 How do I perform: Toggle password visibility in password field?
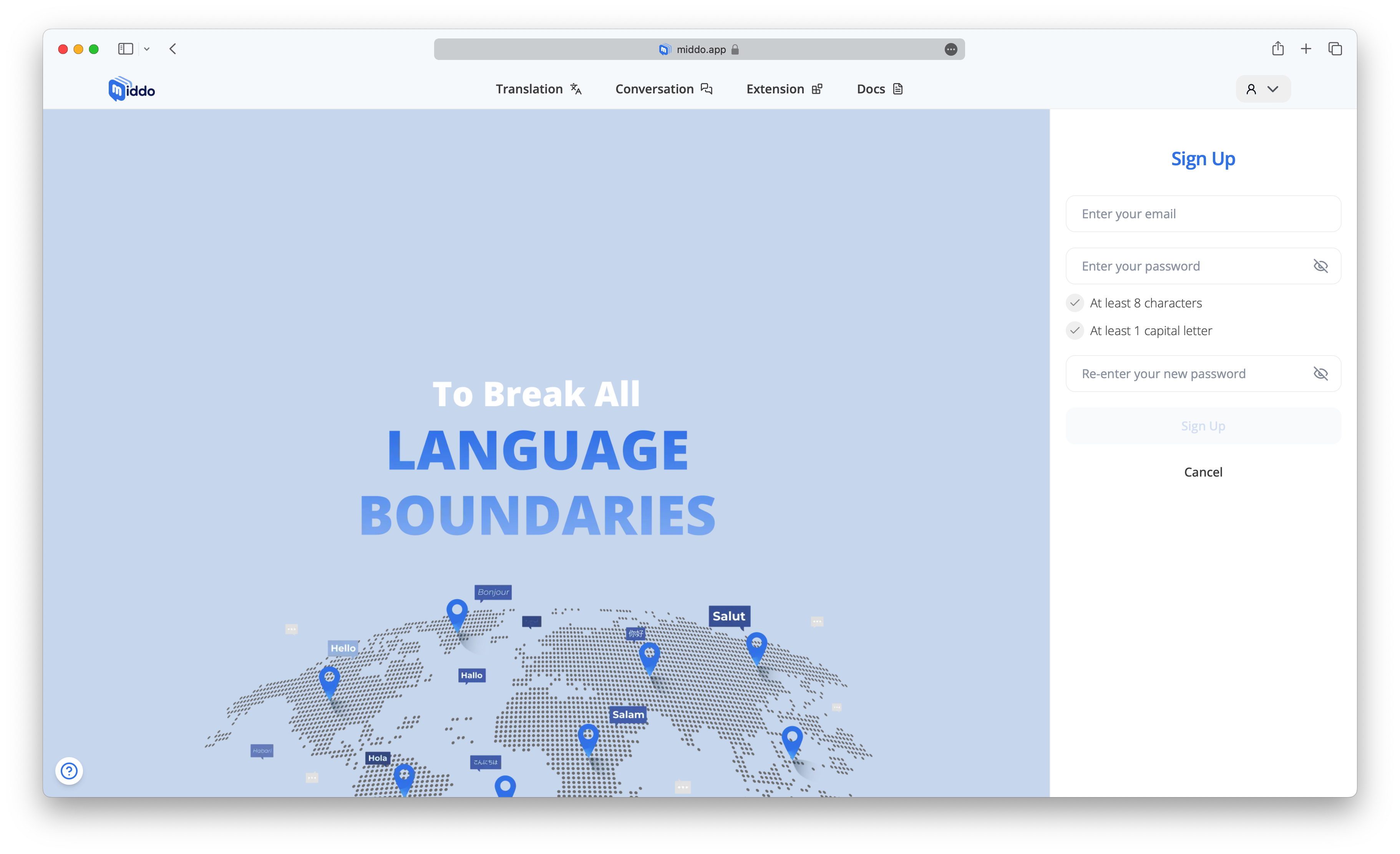pos(1320,266)
